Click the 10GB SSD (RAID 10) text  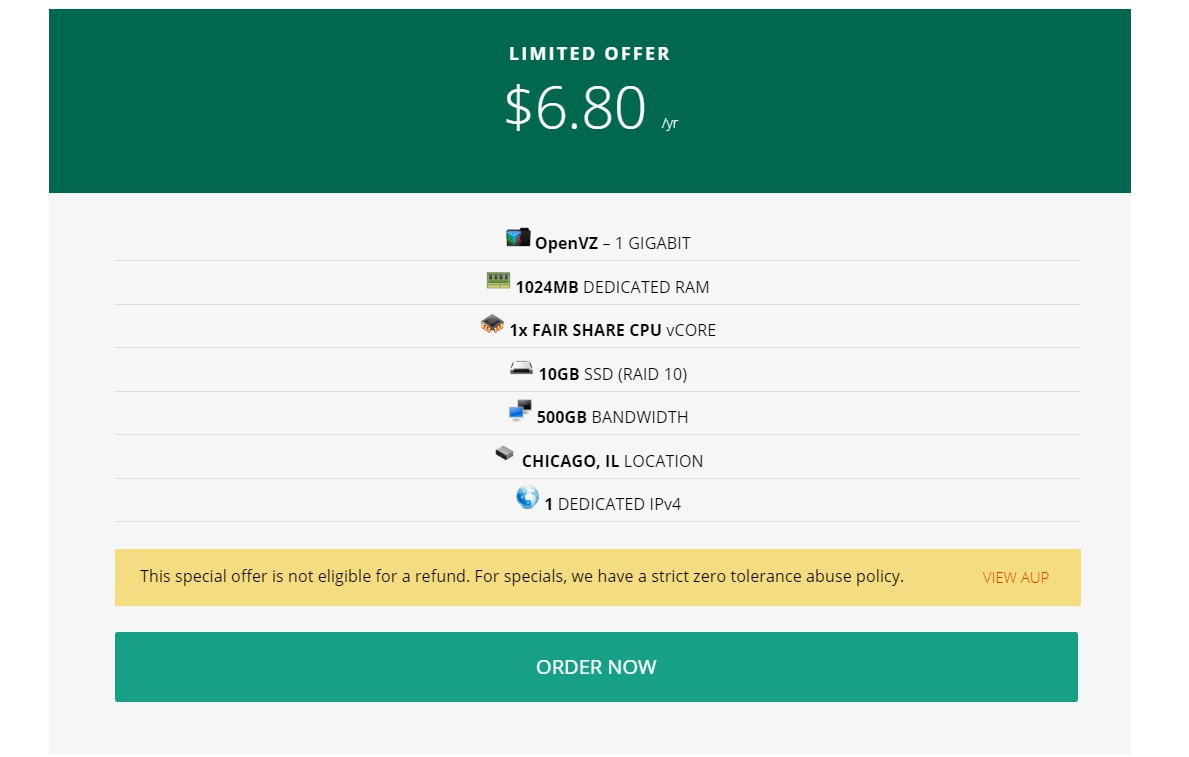(612, 374)
